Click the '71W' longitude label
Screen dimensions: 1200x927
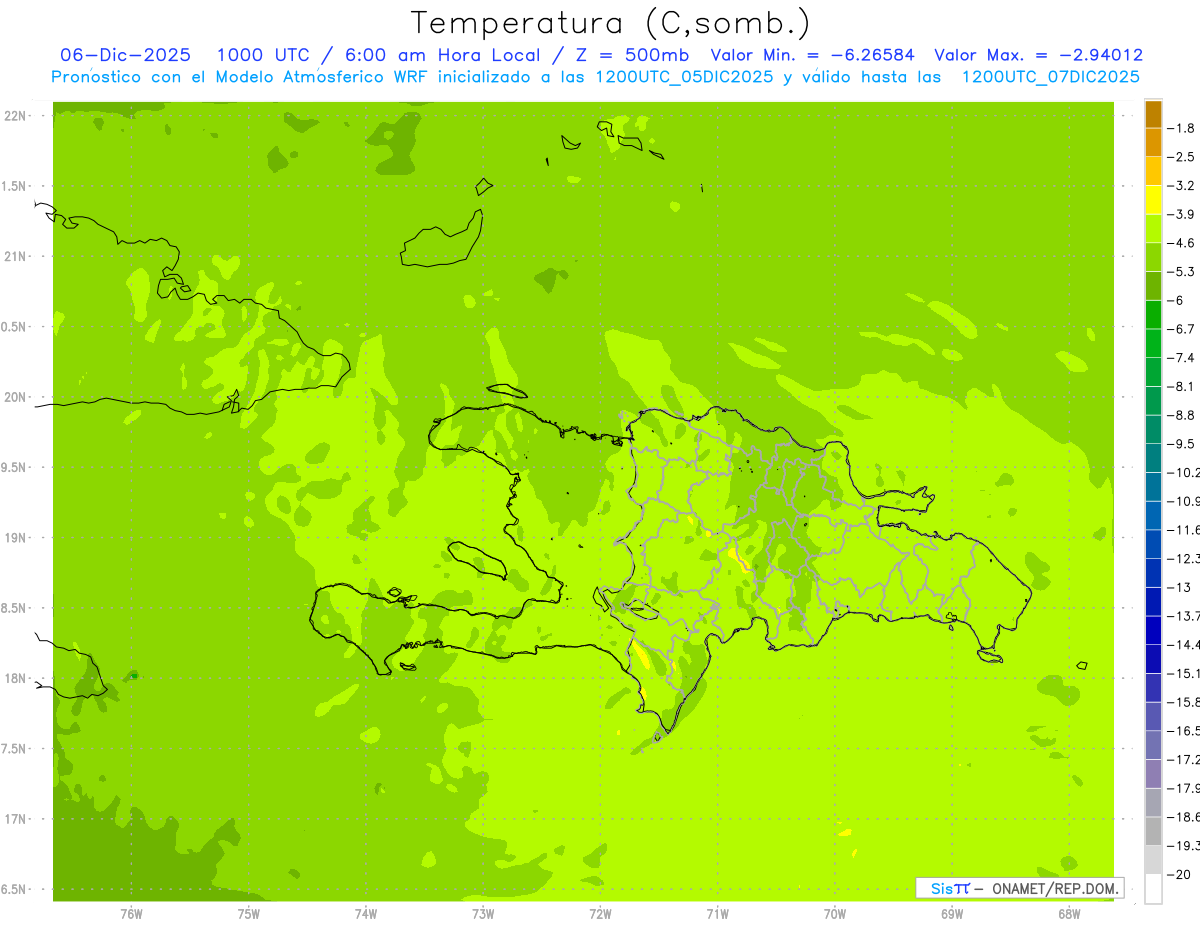[717, 914]
